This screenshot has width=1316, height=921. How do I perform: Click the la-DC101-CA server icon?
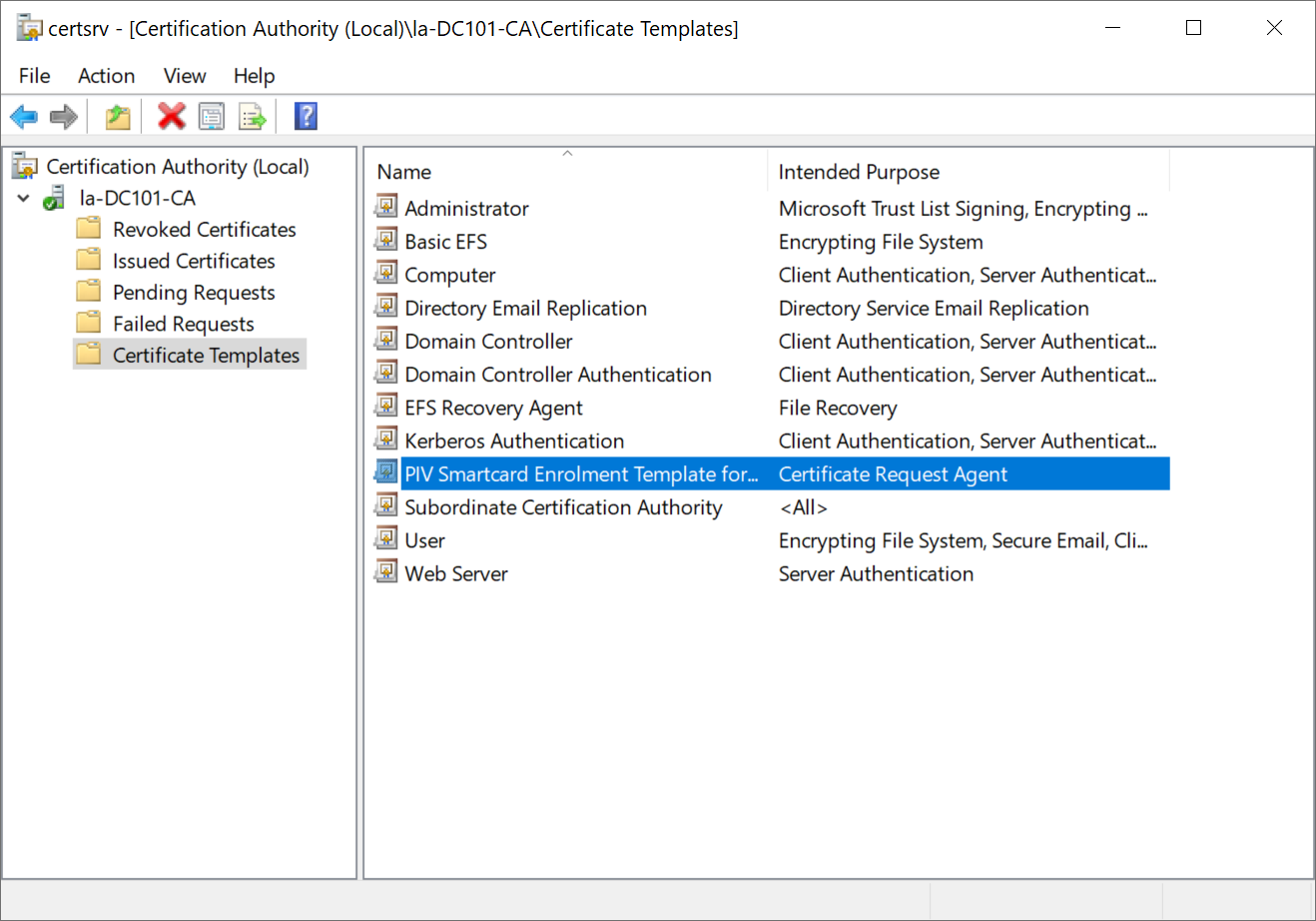54,199
